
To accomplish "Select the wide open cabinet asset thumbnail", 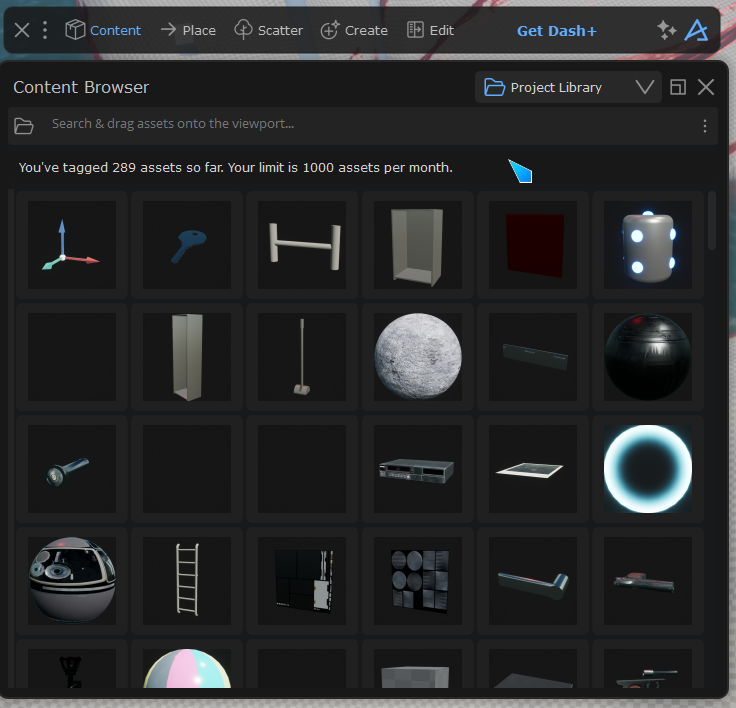I will [418, 245].
